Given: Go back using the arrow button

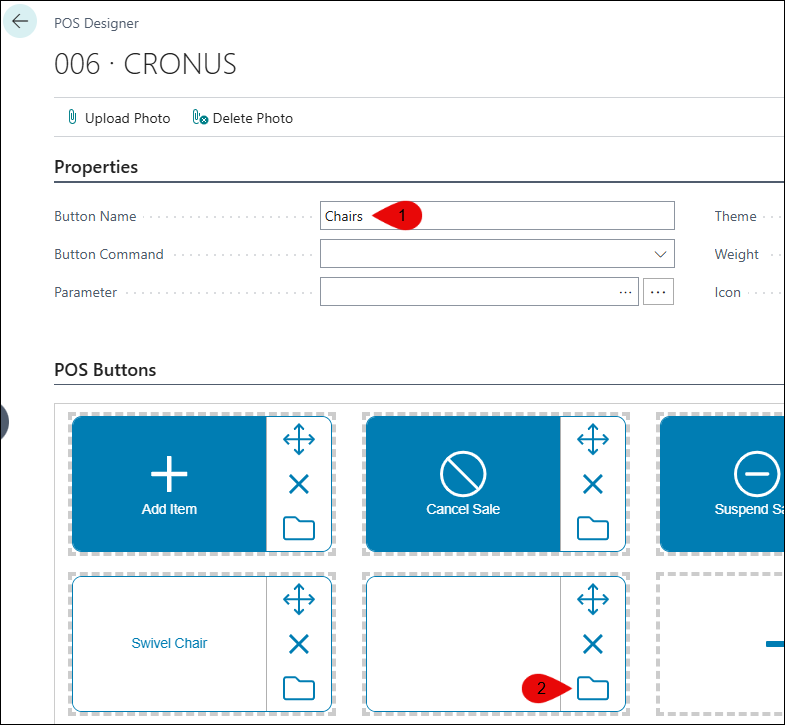Looking at the screenshot, I should pyautogui.click(x=20, y=21).
